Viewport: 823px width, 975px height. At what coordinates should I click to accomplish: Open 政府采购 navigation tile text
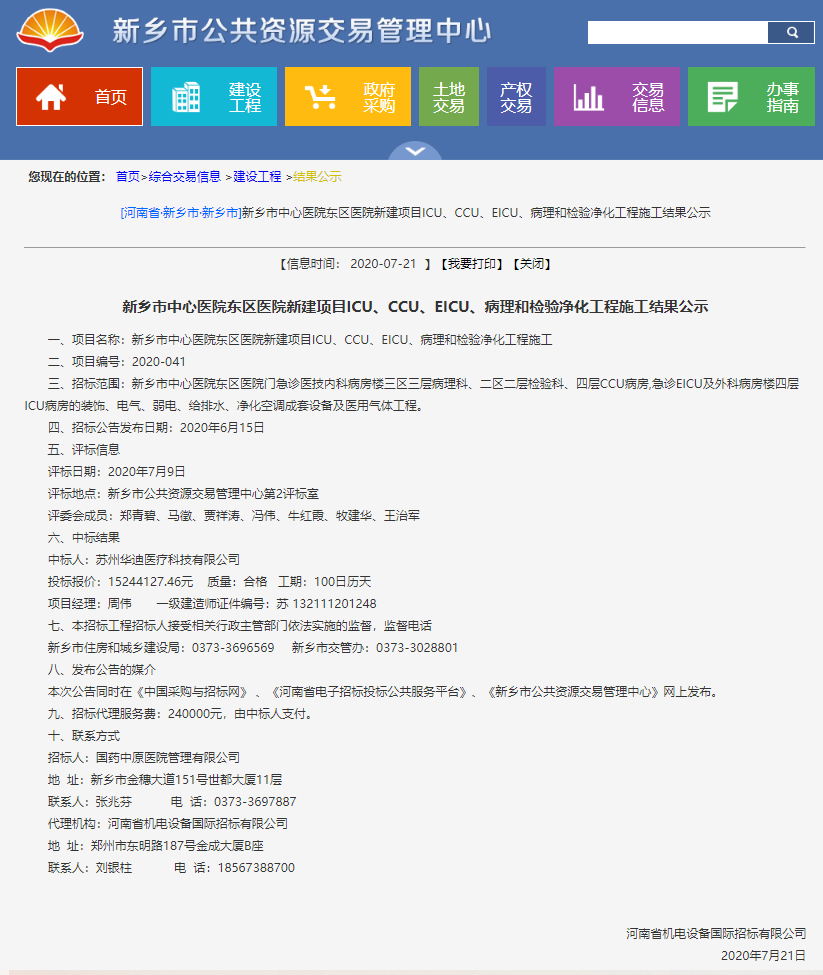point(379,98)
